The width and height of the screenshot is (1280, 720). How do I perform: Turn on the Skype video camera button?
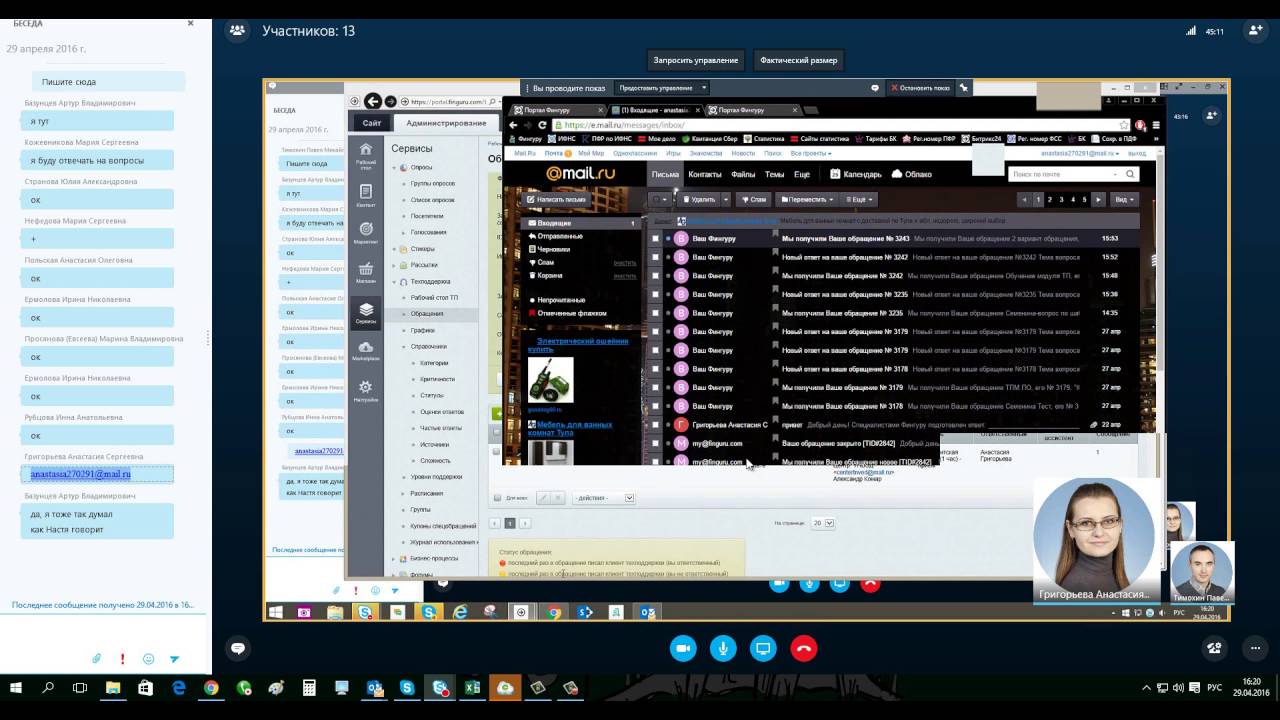684,649
